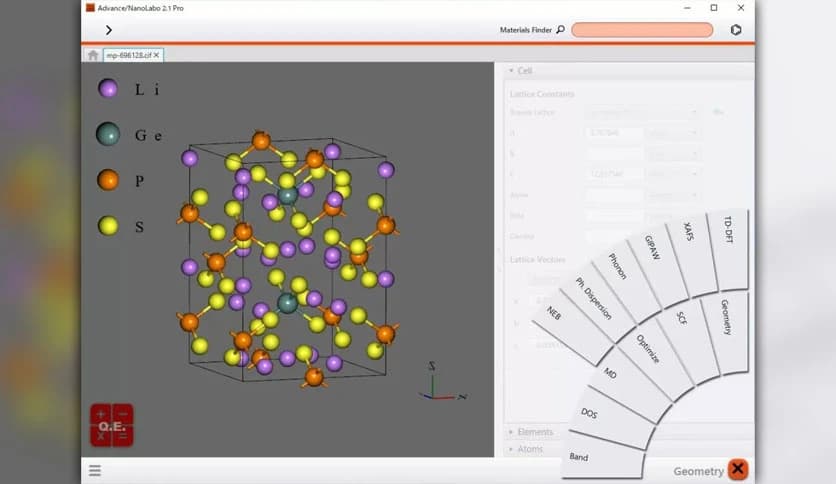Close the mp-696128.cif tab

[x=156, y=55]
